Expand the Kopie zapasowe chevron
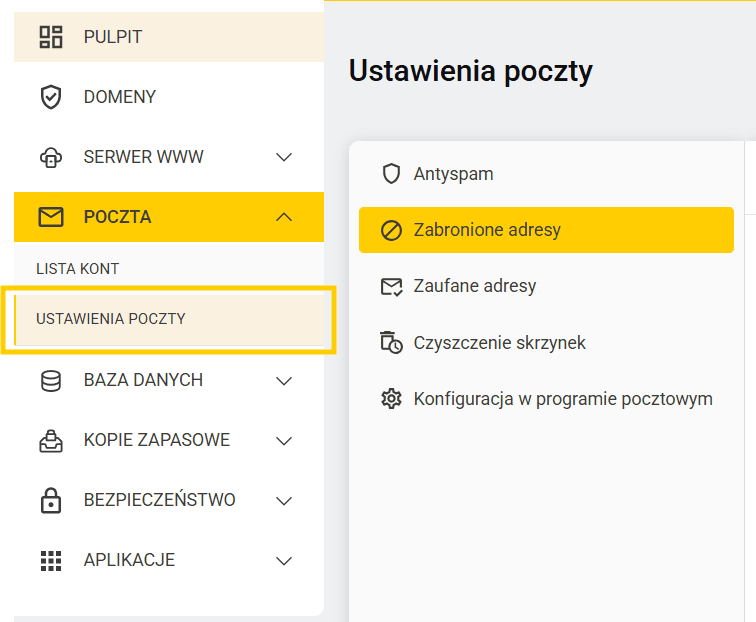 pos(284,441)
